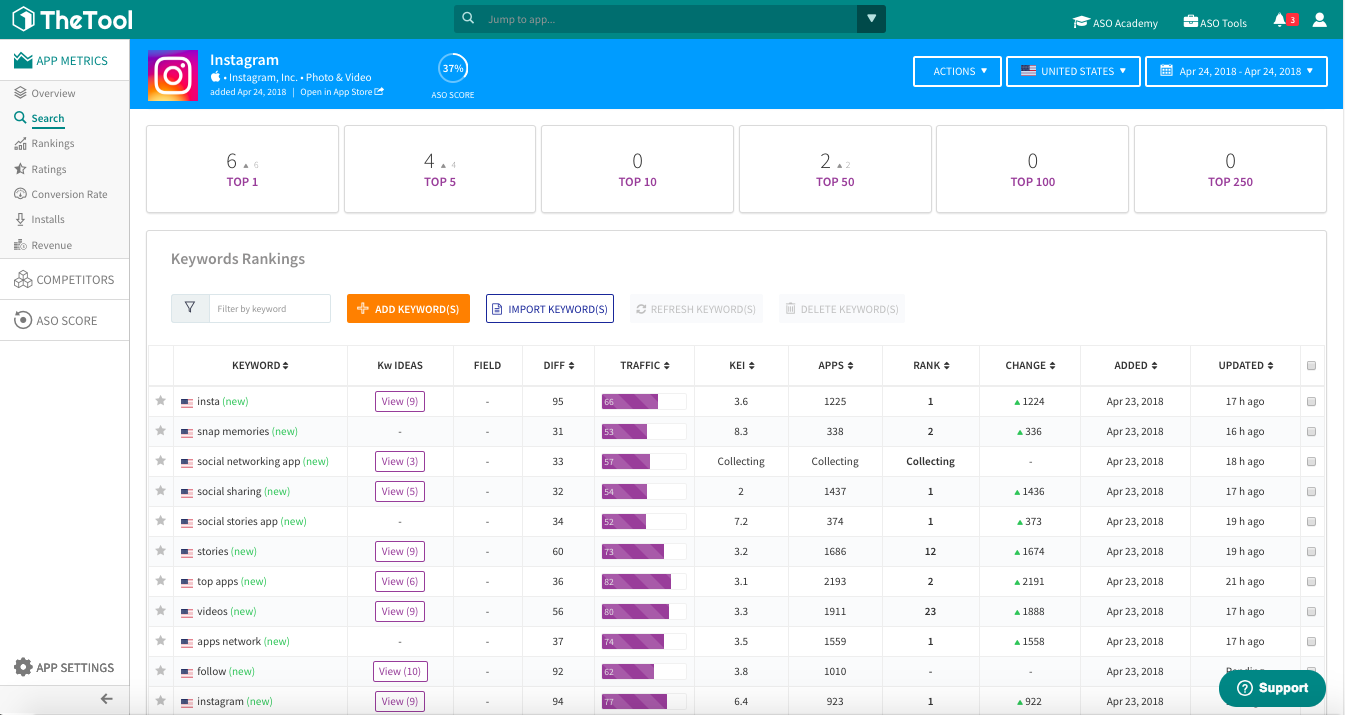This screenshot has width=1345, height=715.
Task: Check the 'snap memories' row checkbox
Action: [x=1311, y=432]
